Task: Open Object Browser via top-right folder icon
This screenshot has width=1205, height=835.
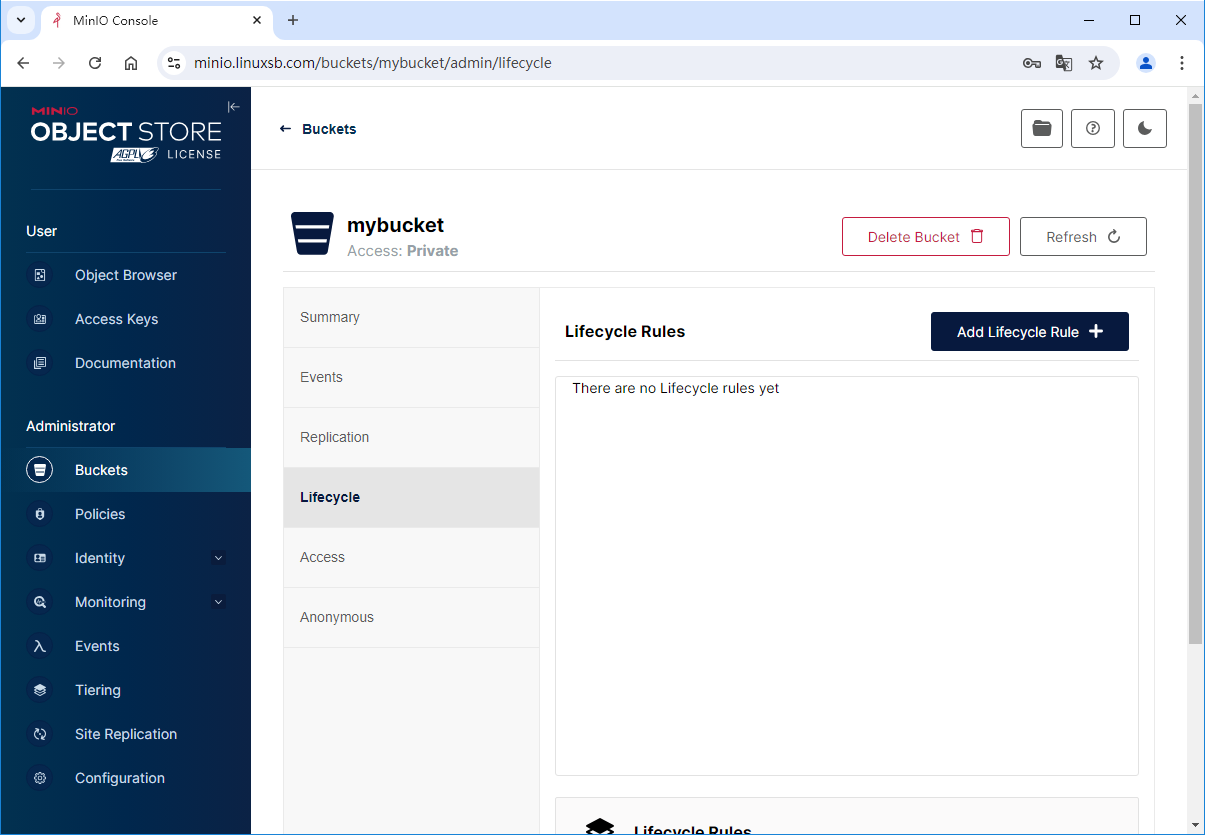Action: tap(1041, 129)
